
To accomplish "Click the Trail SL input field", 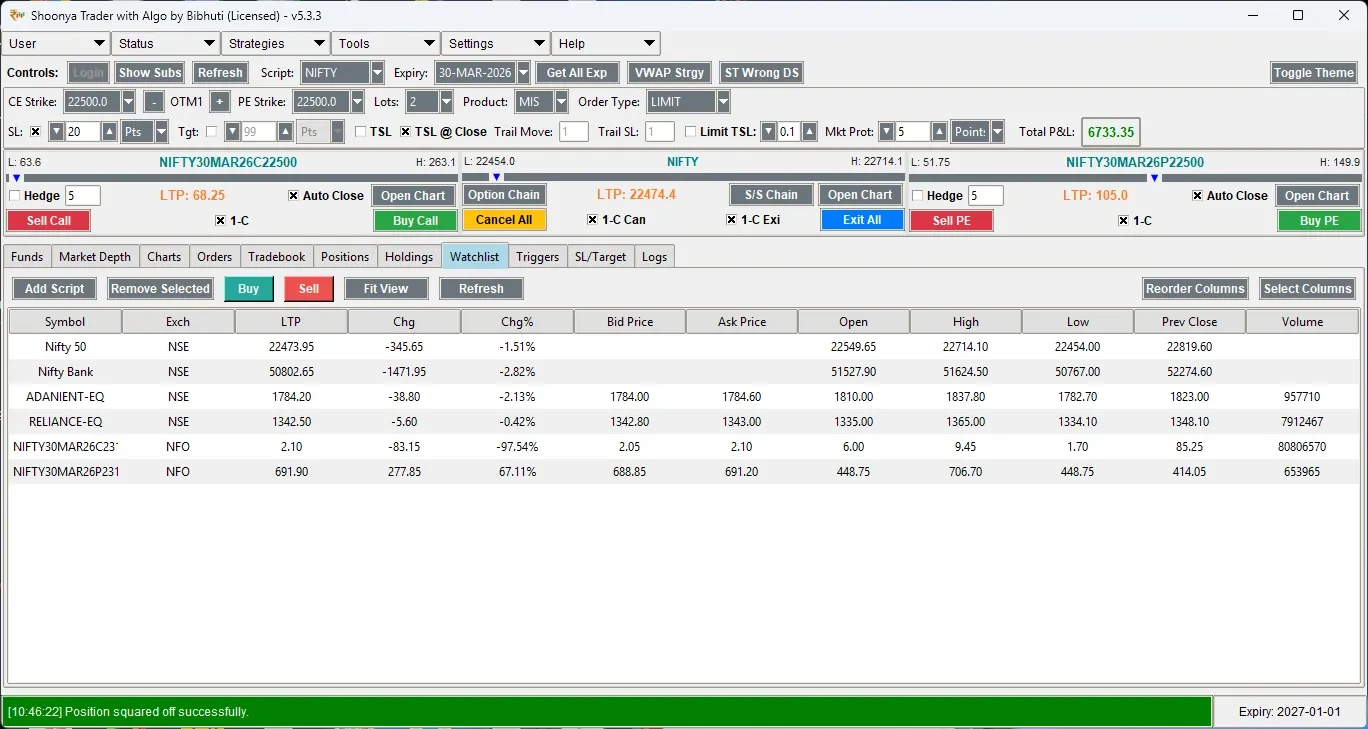I will point(660,132).
